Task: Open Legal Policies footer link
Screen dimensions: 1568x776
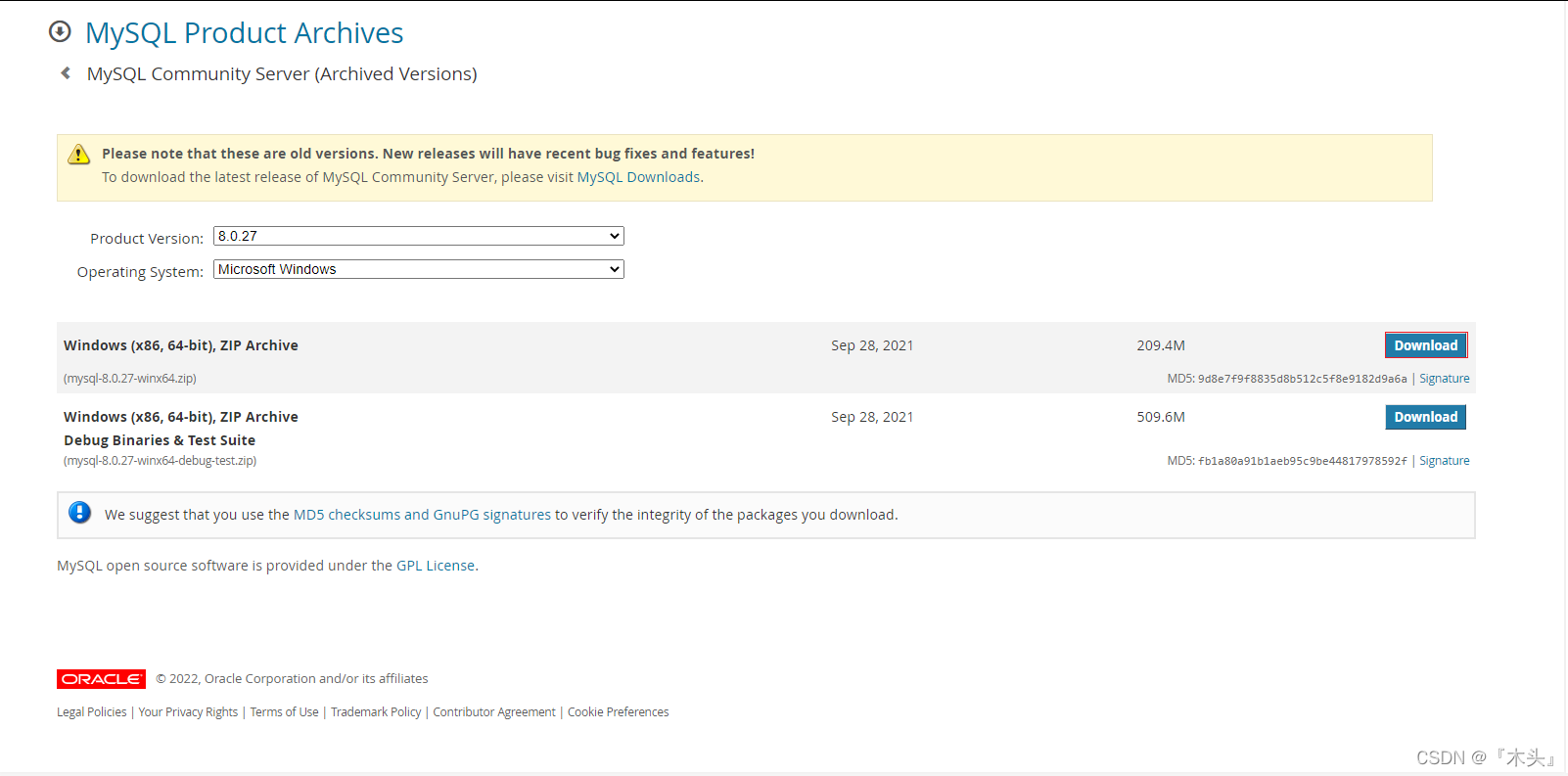Action: (92, 712)
